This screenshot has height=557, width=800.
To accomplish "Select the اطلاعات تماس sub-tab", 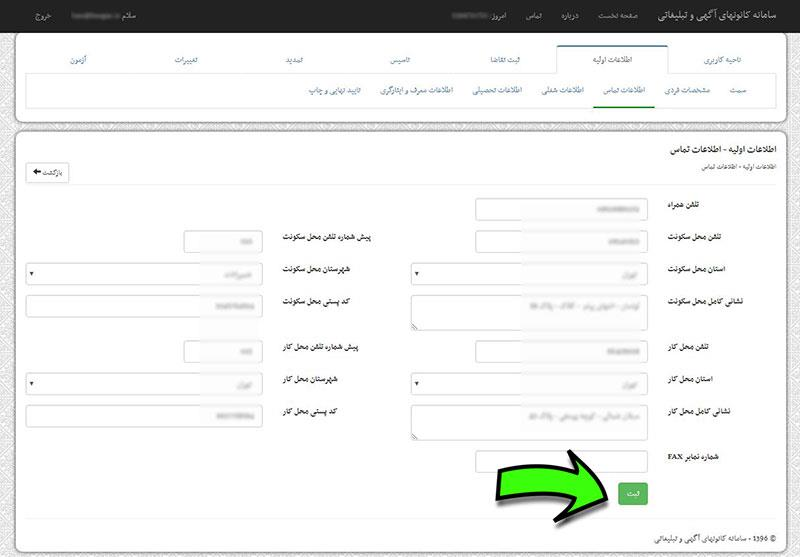I will [x=624, y=90].
